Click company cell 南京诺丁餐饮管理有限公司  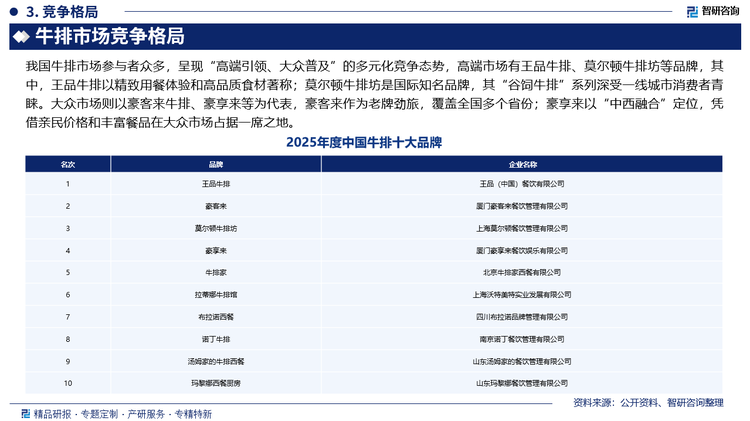click(522, 339)
